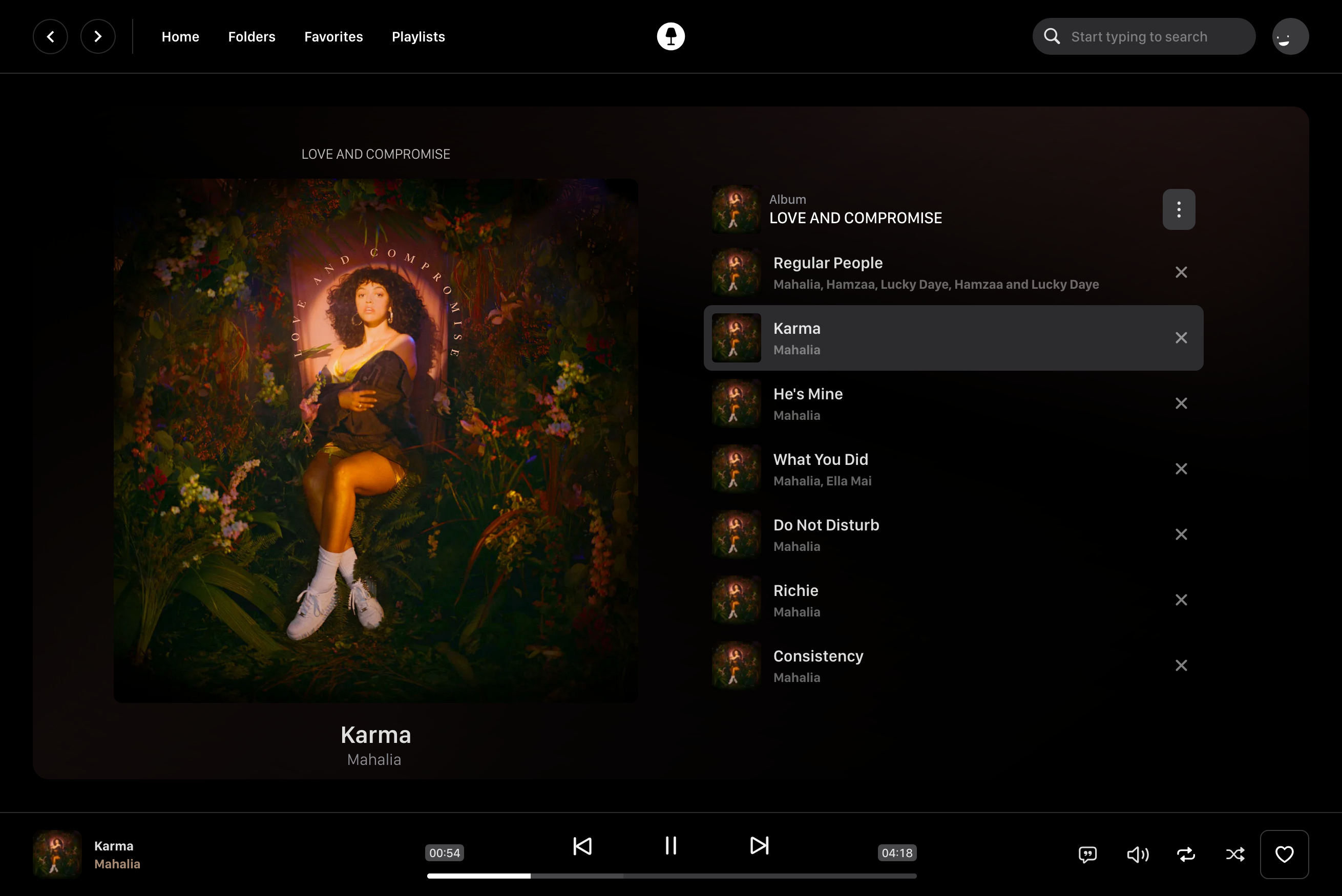This screenshot has height=896, width=1342.
Task: Click the Regular People artists line
Action: click(x=936, y=284)
